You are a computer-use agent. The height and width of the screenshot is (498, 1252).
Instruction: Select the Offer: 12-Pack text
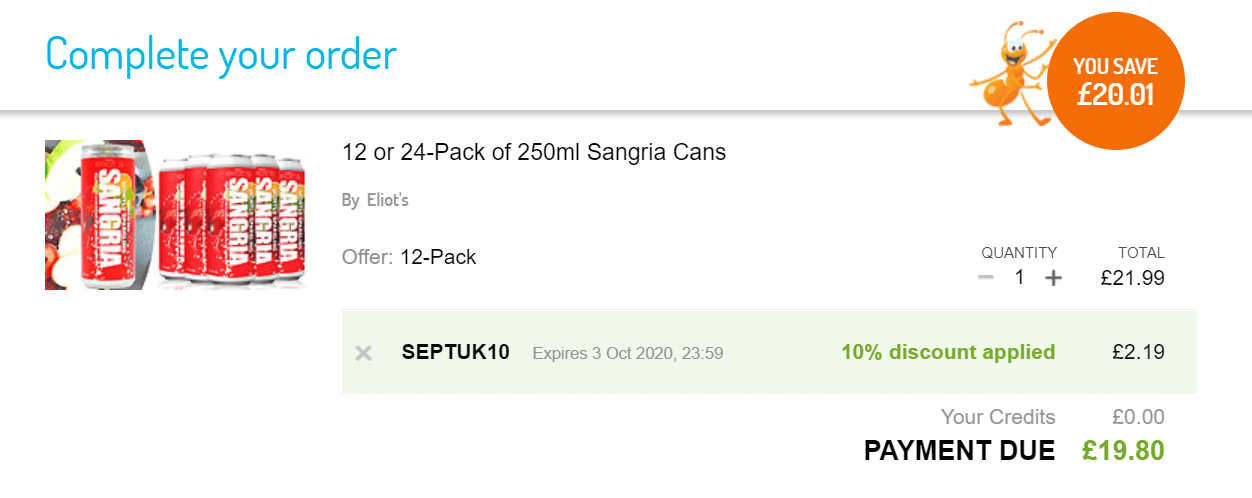(x=409, y=257)
